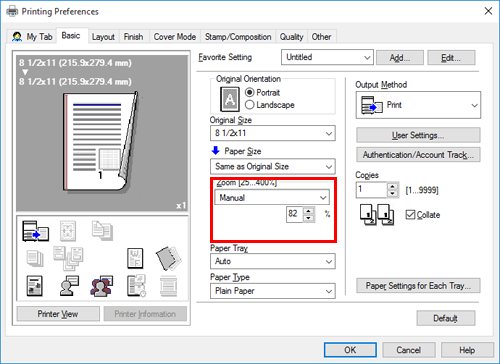Select the Landscape orientation radio button

(250, 105)
